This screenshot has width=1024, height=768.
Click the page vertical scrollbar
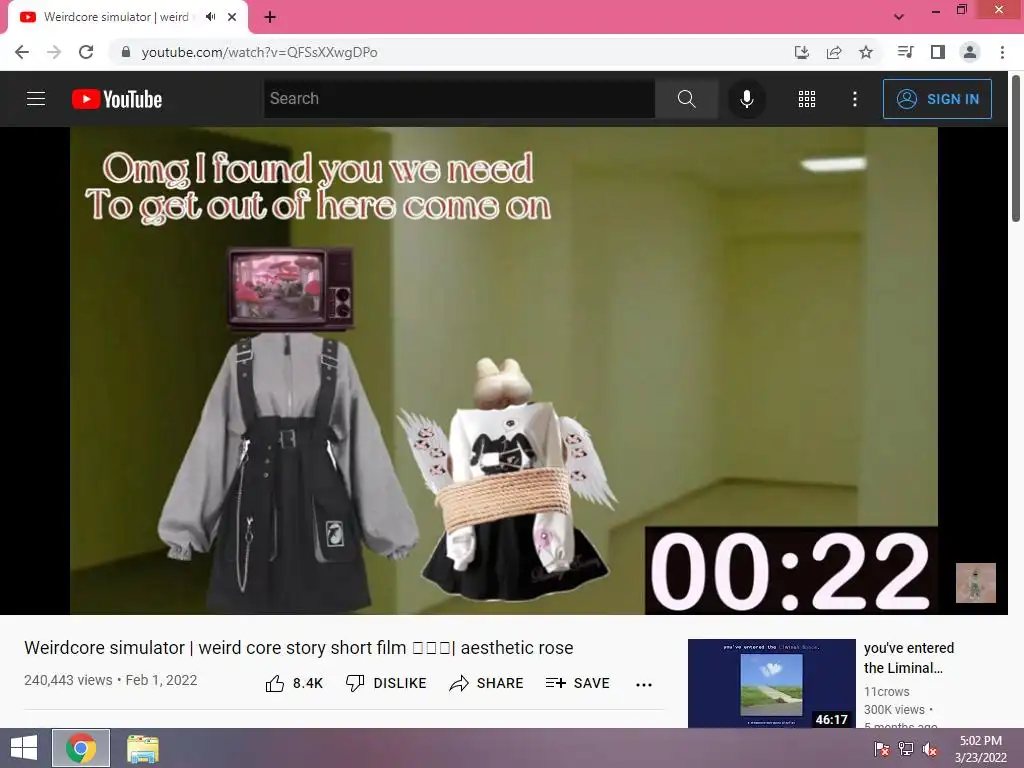pyautogui.click(x=1016, y=150)
